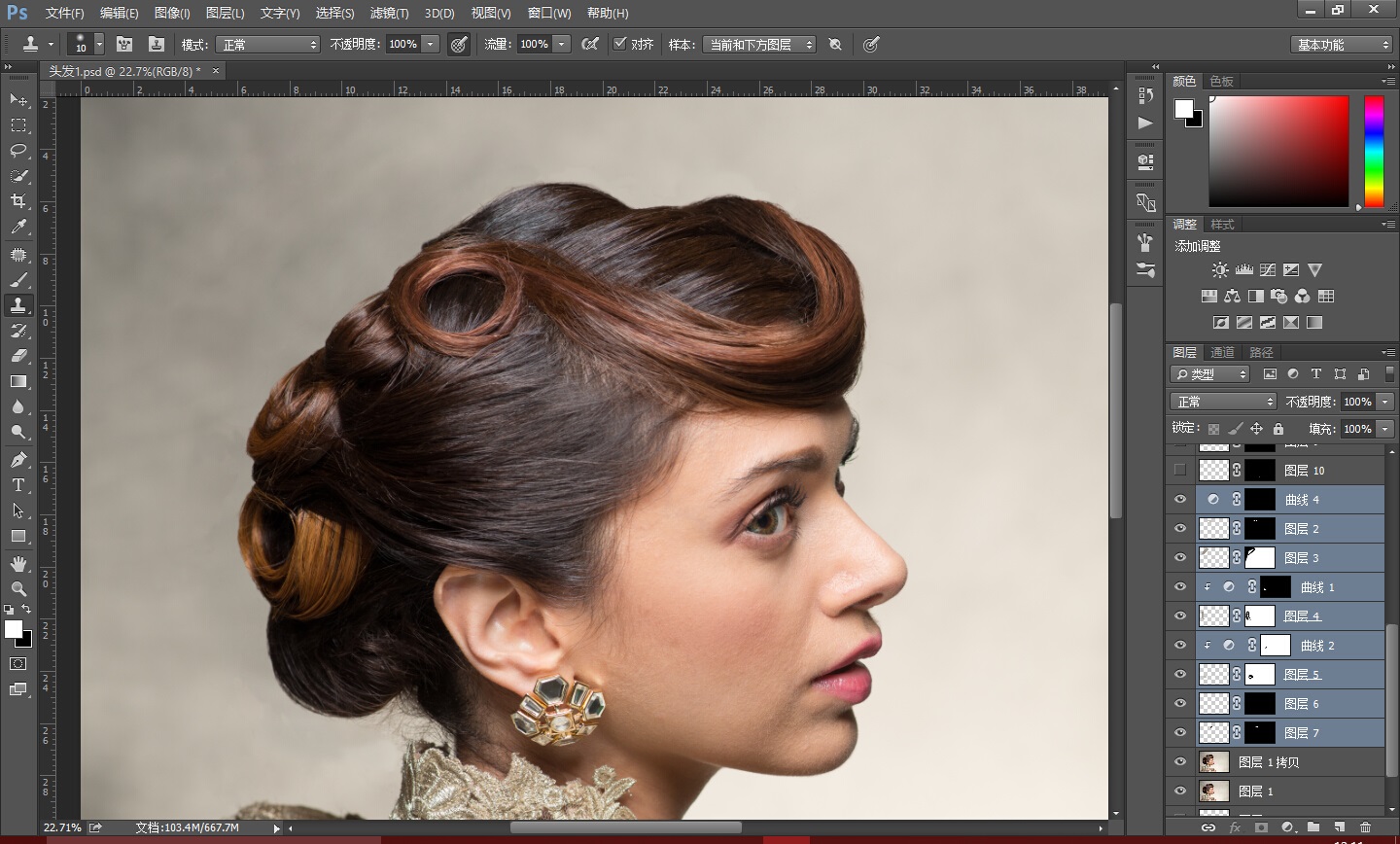This screenshot has height=844, width=1400.
Task: Open the History panel icon
Action: click(1145, 95)
